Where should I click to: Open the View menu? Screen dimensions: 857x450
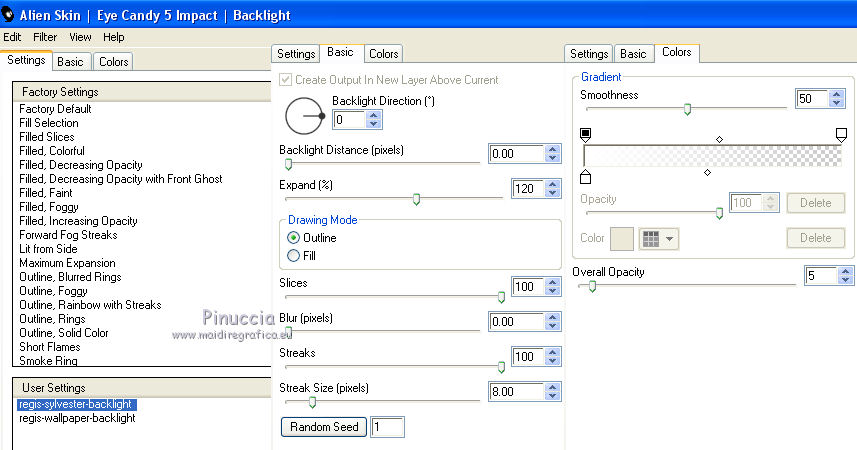click(80, 37)
